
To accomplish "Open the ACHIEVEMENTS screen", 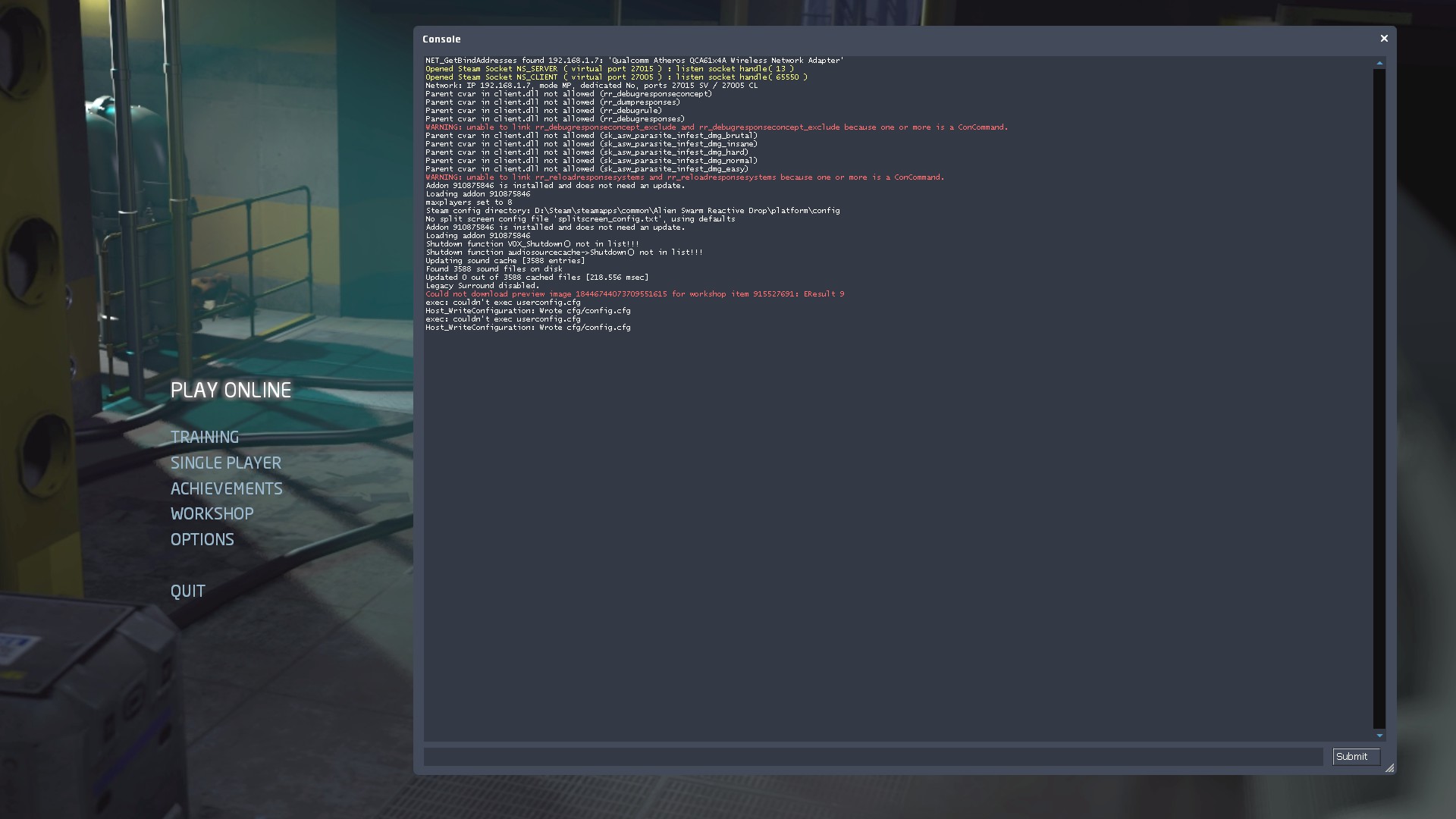I will (x=226, y=489).
